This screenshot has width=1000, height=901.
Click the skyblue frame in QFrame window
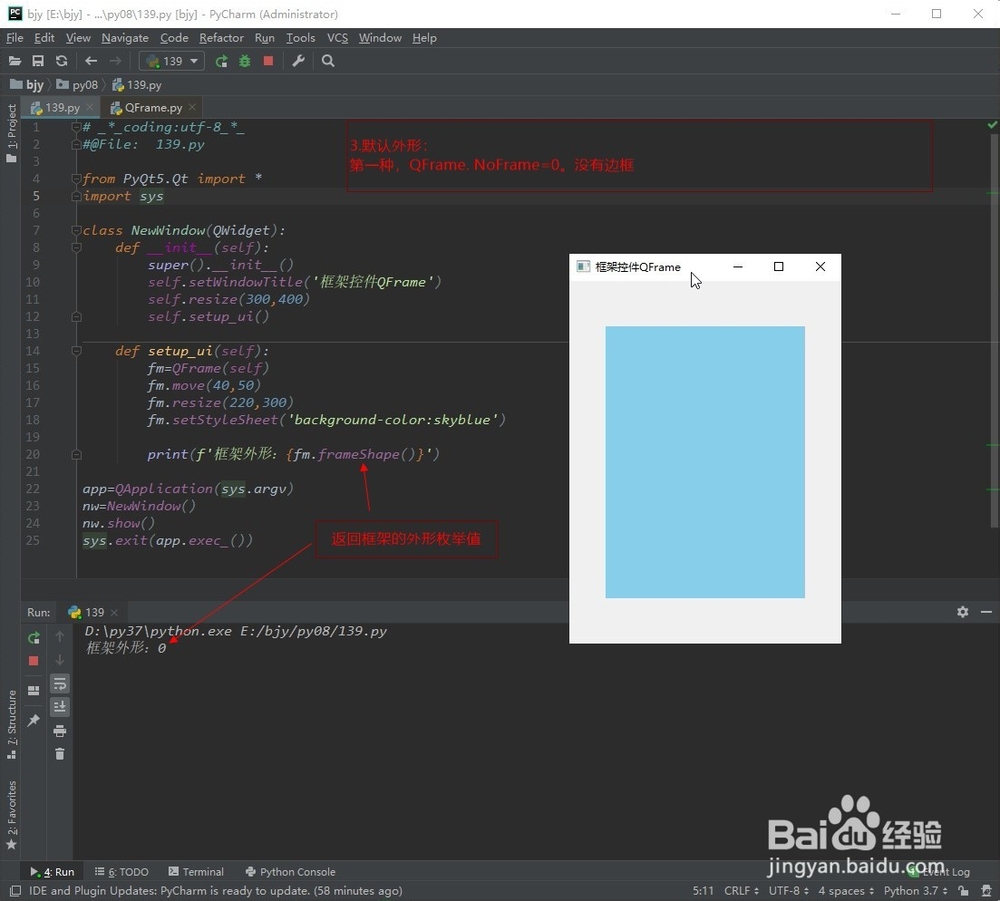pos(705,462)
